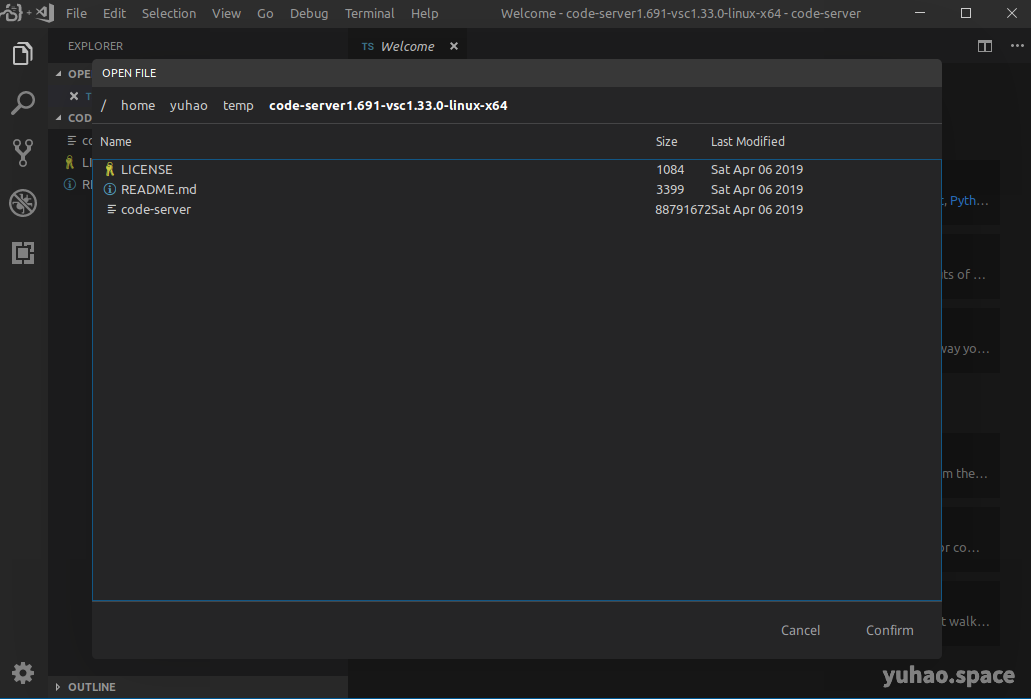Click the Open File dialog title
The width and height of the screenshot is (1031, 699).
[129, 73]
